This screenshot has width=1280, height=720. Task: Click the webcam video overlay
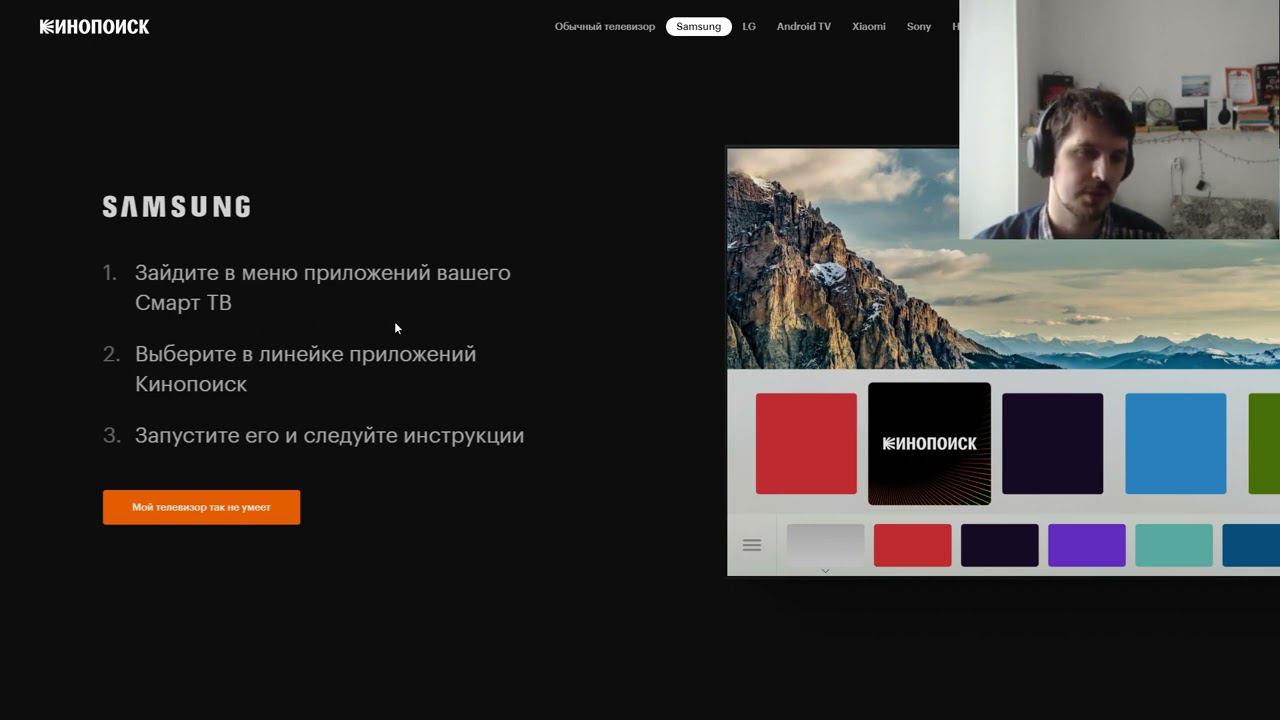1119,119
